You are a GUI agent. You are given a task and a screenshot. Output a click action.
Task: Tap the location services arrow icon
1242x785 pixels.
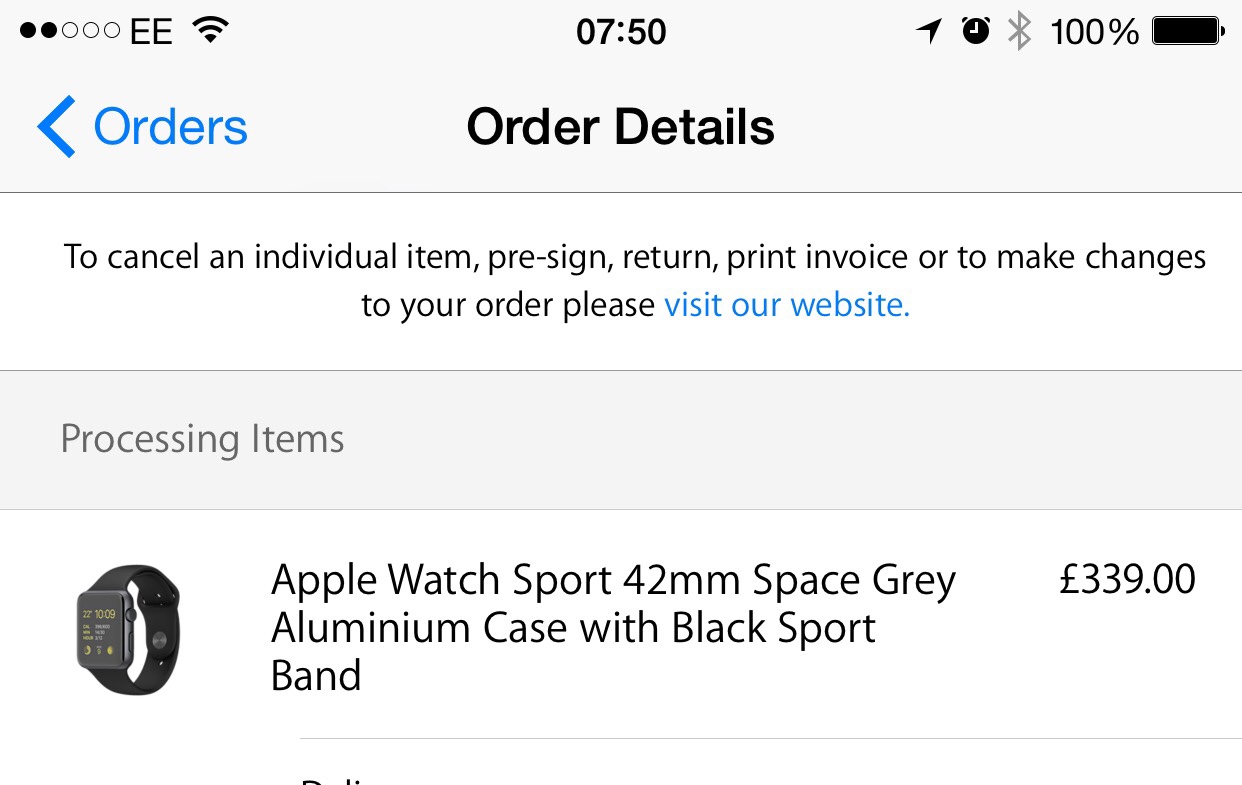929,31
